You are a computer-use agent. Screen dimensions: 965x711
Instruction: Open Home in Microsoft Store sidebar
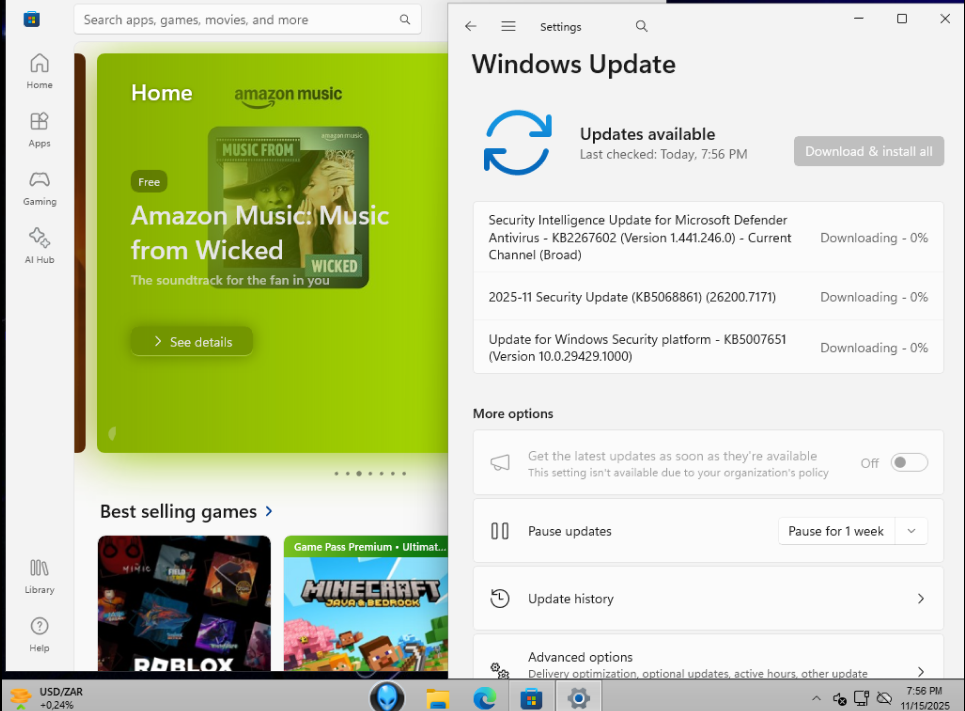[x=39, y=71]
